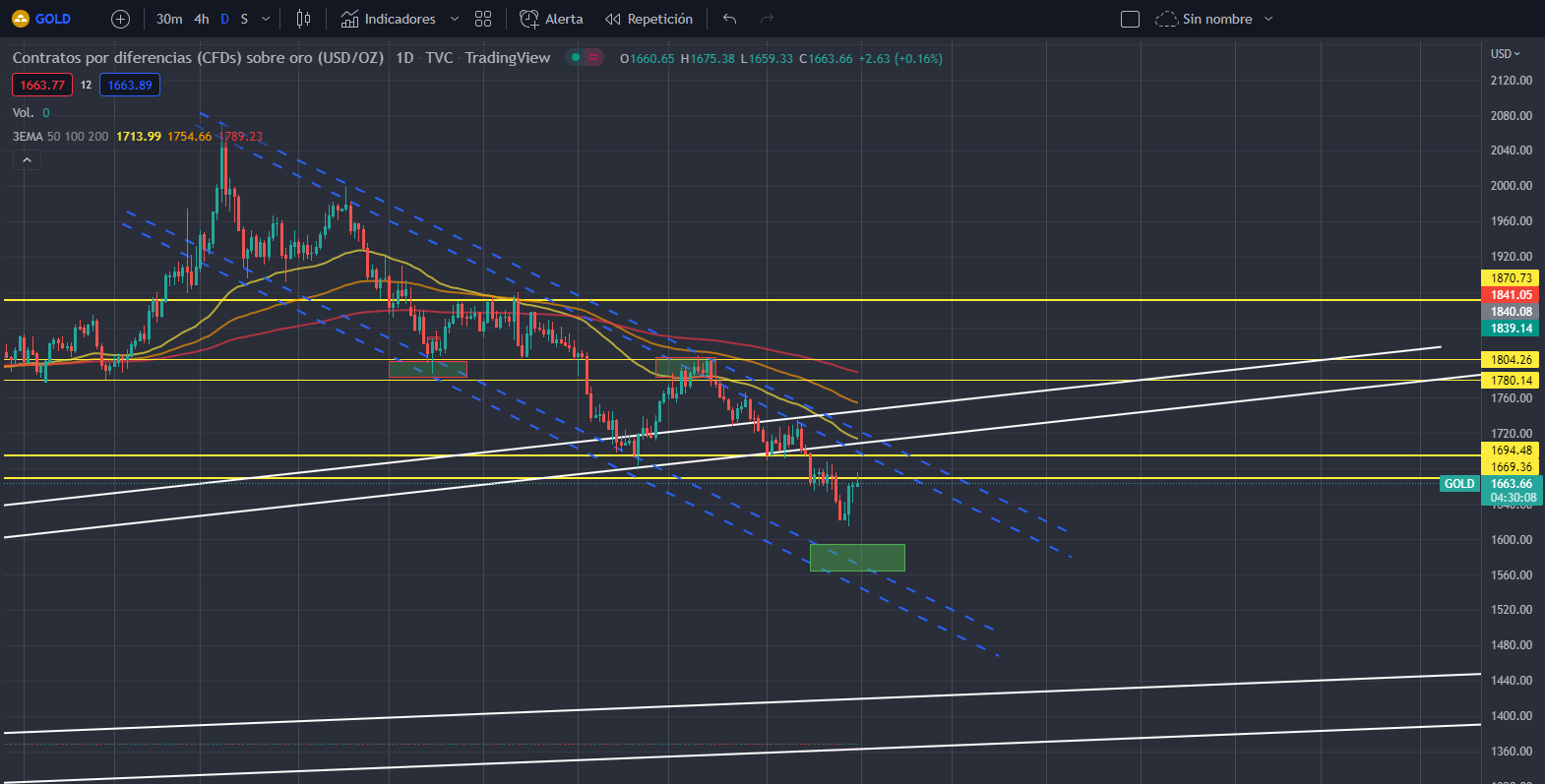Screen dimensions: 1545x784
Task: Select the green target rectangle near 1580
Action: click(x=857, y=558)
